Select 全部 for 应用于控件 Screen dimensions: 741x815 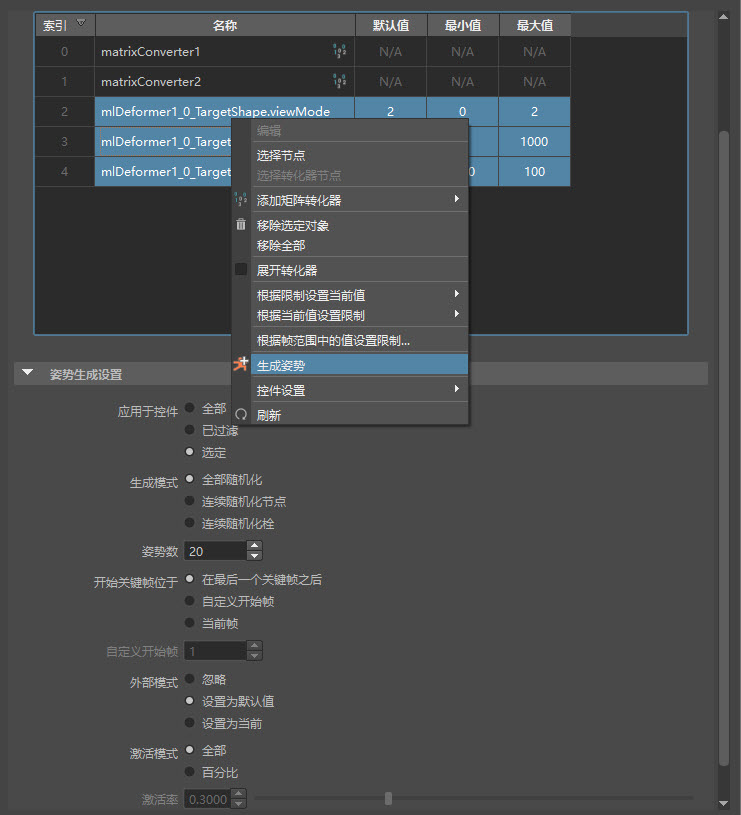click(x=190, y=408)
